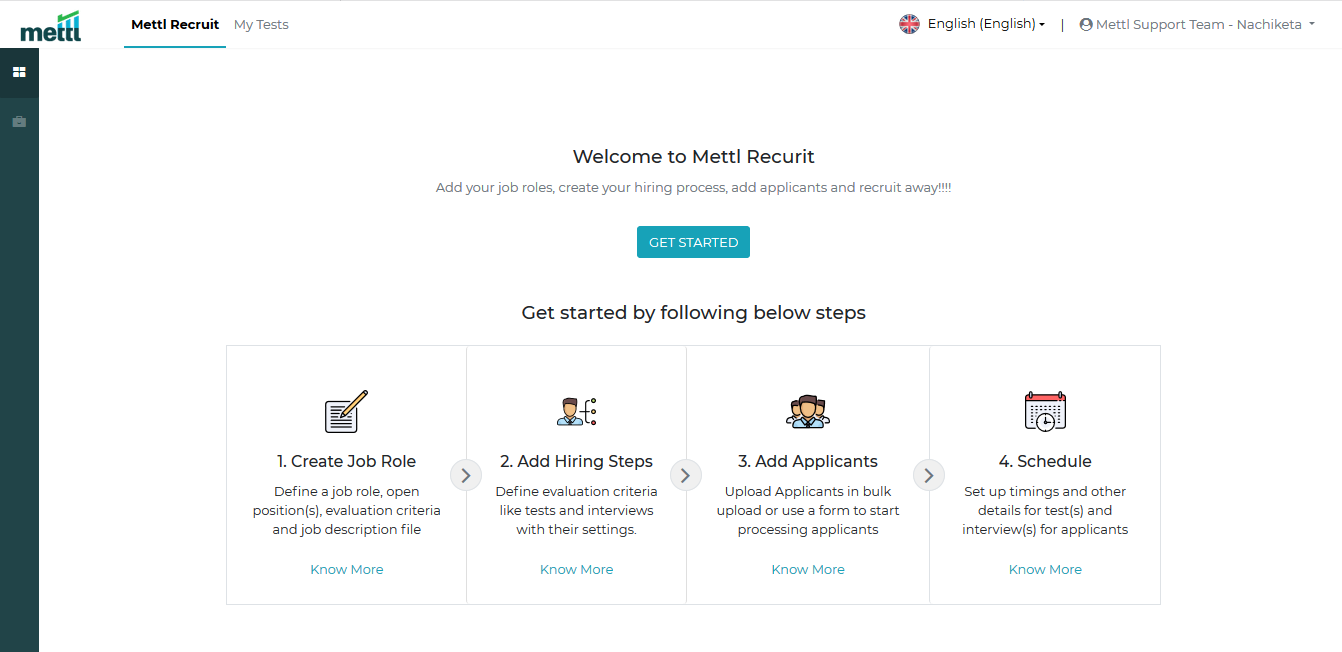Open Know More under Add Applicants

click(x=807, y=569)
